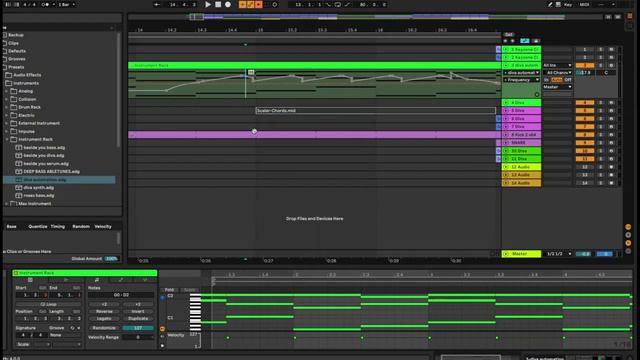Click the transport Stop button
The image size is (640, 360).
point(218,4)
